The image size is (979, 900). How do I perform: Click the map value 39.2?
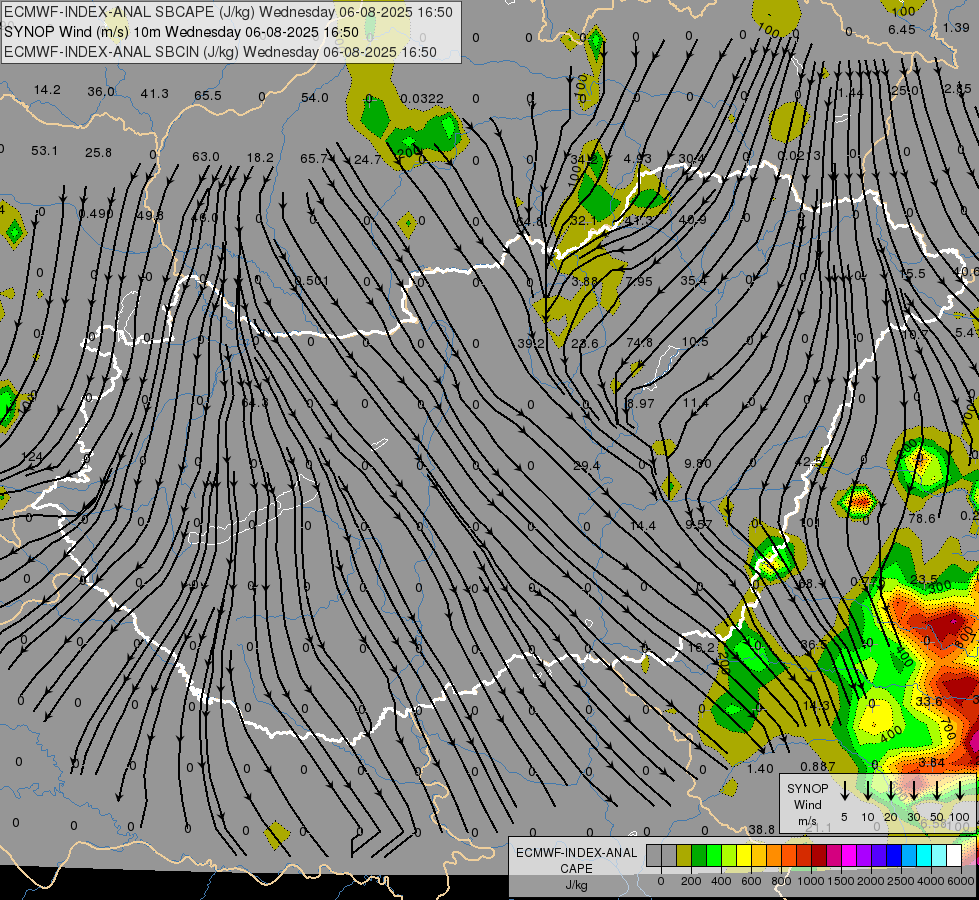pos(531,344)
